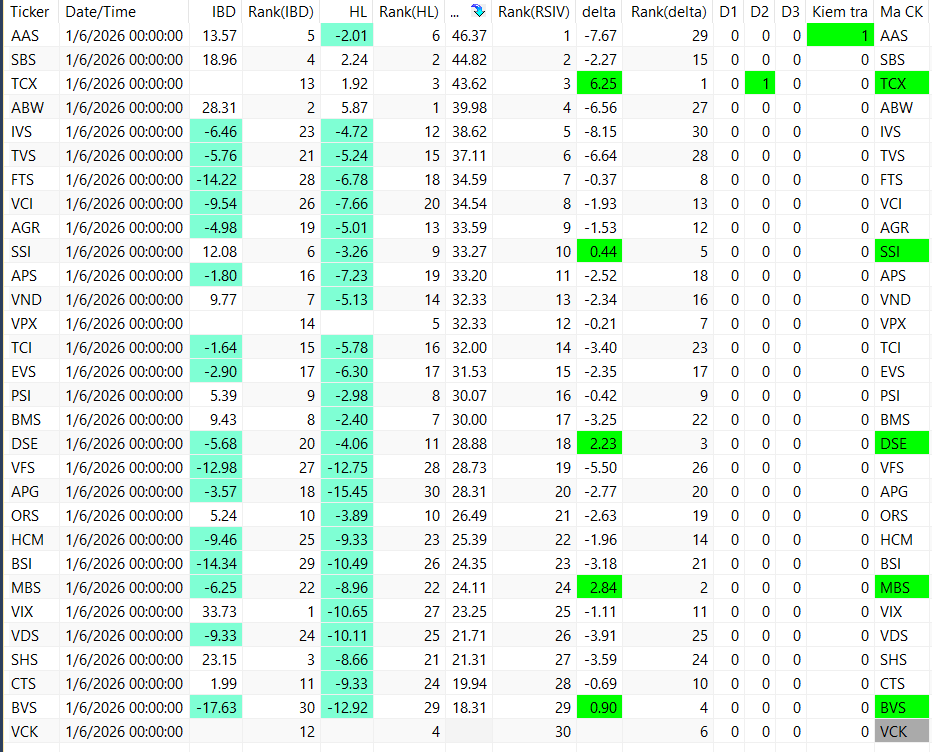The width and height of the screenshot is (932, 752).
Task: Click delta value -7.67 in AAS row
Action: coord(600,36)
